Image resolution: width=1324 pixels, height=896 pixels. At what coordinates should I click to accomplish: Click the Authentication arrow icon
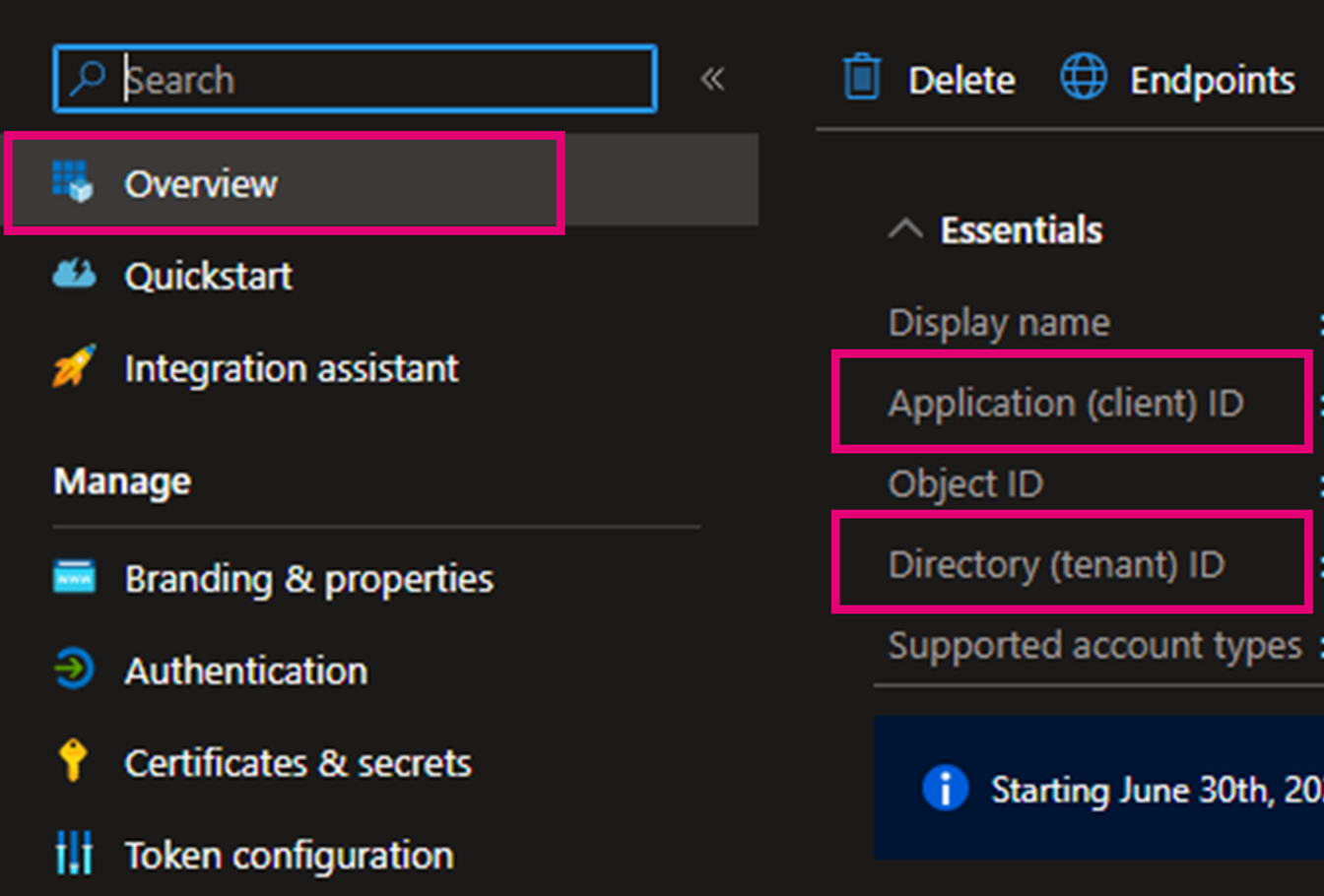pos(74,670)
